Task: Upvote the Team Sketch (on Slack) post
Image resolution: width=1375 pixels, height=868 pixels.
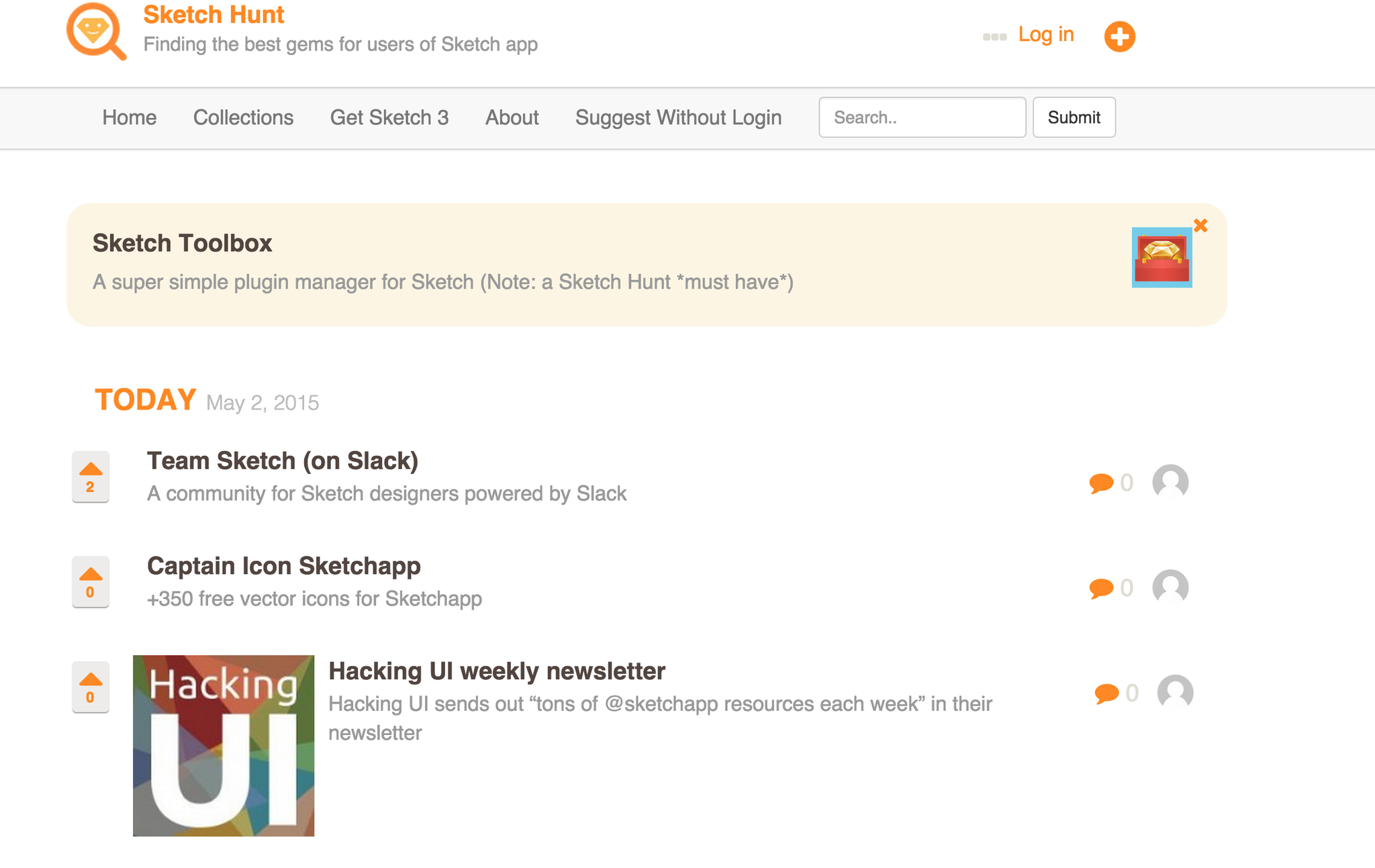Action: coord(90,477)
